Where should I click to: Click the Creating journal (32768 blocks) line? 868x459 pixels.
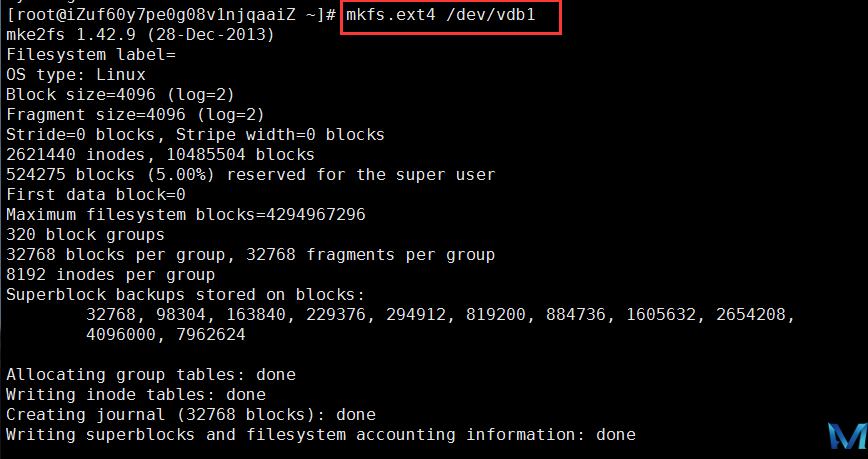(191, 414)
